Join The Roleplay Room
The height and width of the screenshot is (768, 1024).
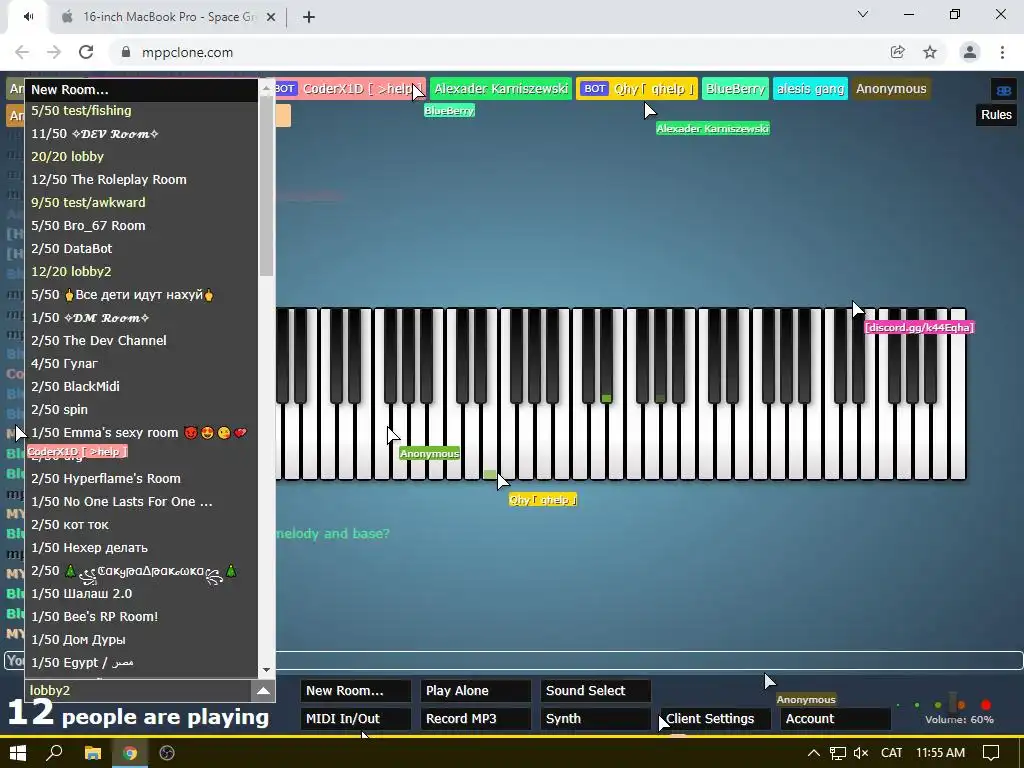[x=141, y=180]
